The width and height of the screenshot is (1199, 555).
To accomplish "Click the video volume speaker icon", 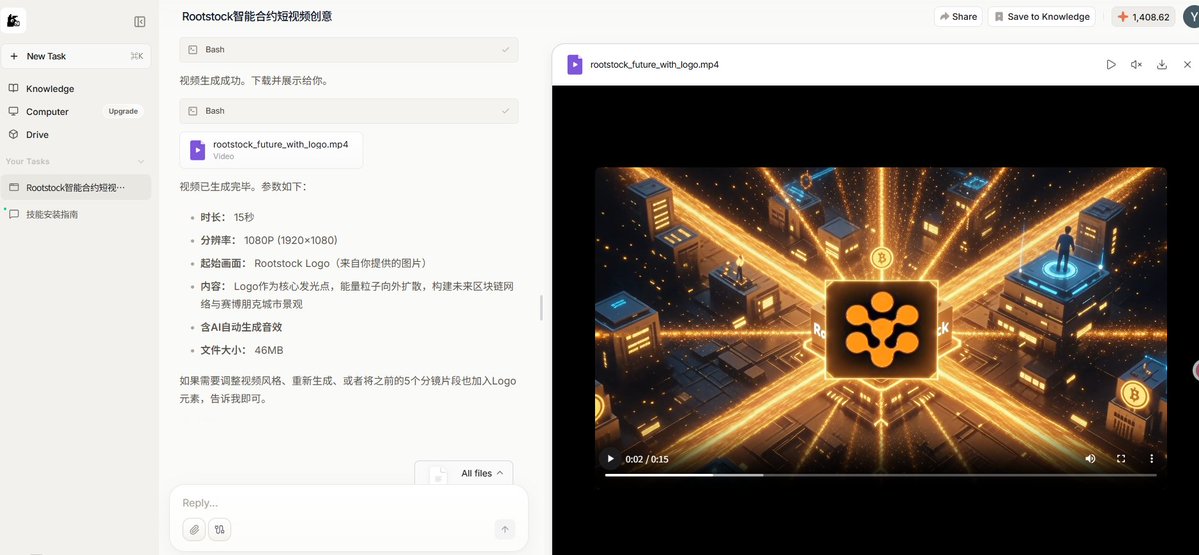I will 1090,459.
